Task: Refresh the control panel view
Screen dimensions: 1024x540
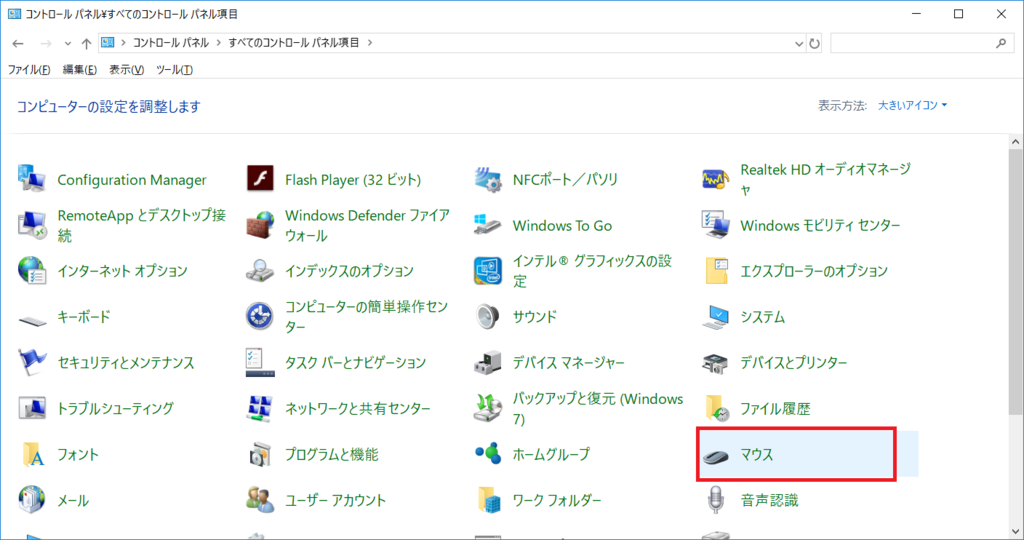Action: click(x=814, y=44)
